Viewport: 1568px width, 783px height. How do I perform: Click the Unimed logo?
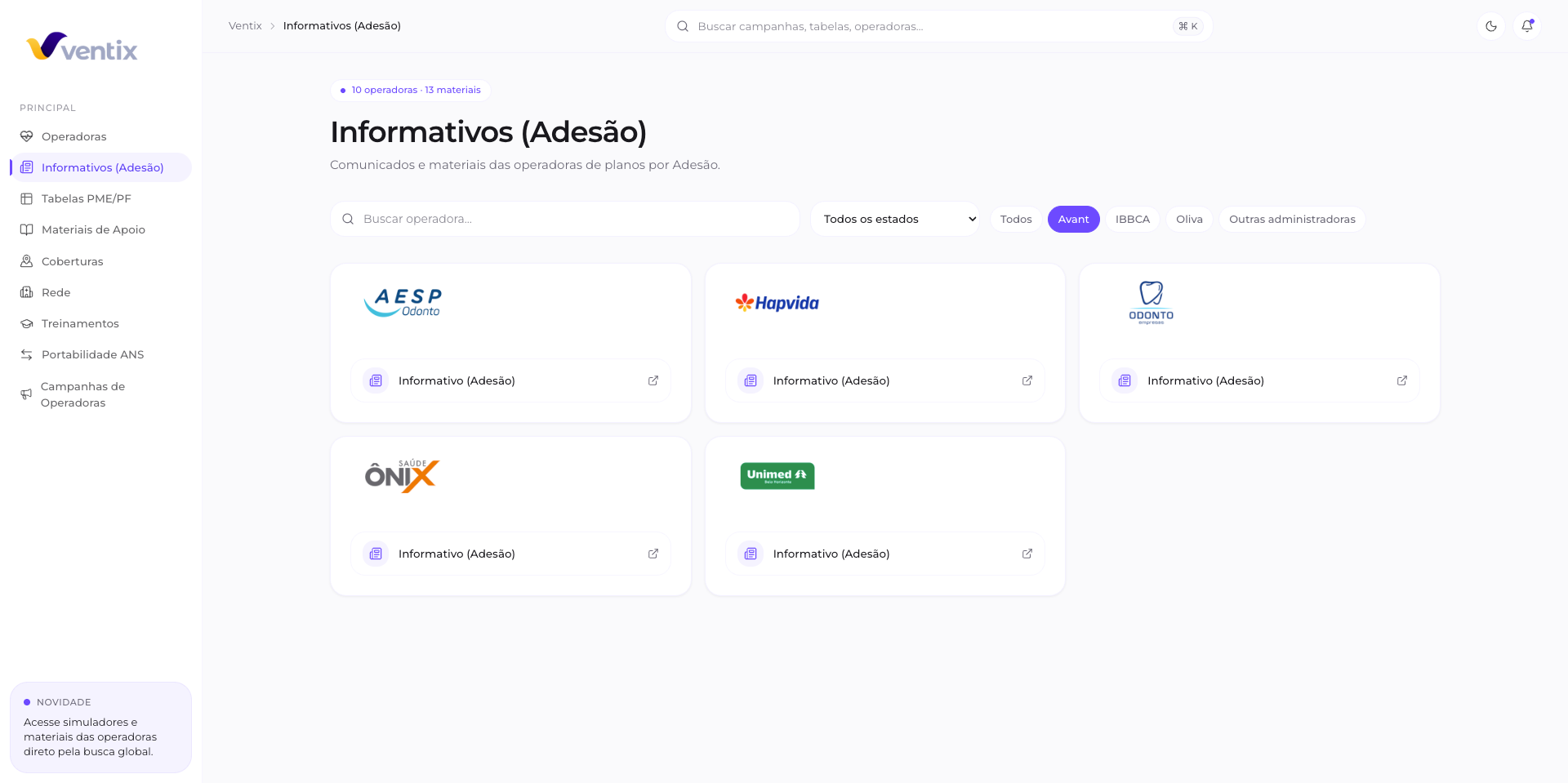click(x=777, y=476)
